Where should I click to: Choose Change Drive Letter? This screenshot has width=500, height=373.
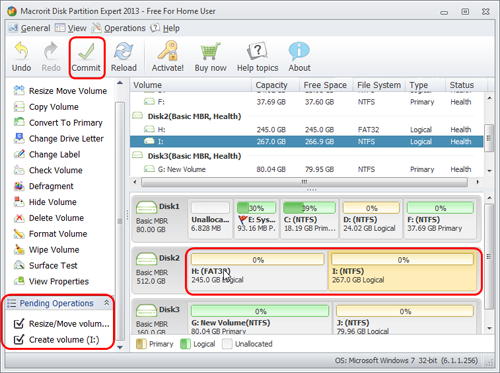(x=59, y=138)
